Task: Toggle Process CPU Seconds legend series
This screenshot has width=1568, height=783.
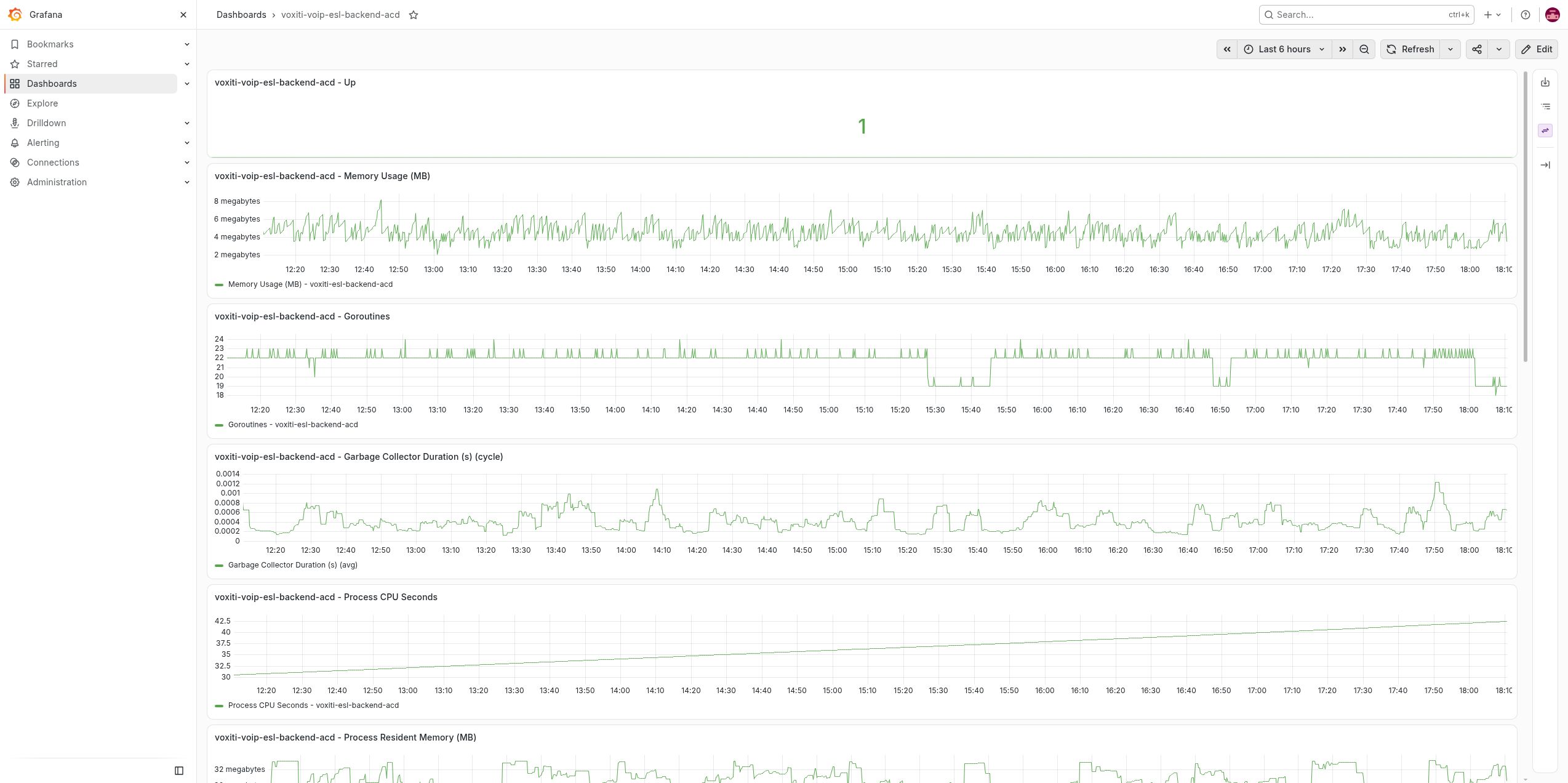Action: 313,705
